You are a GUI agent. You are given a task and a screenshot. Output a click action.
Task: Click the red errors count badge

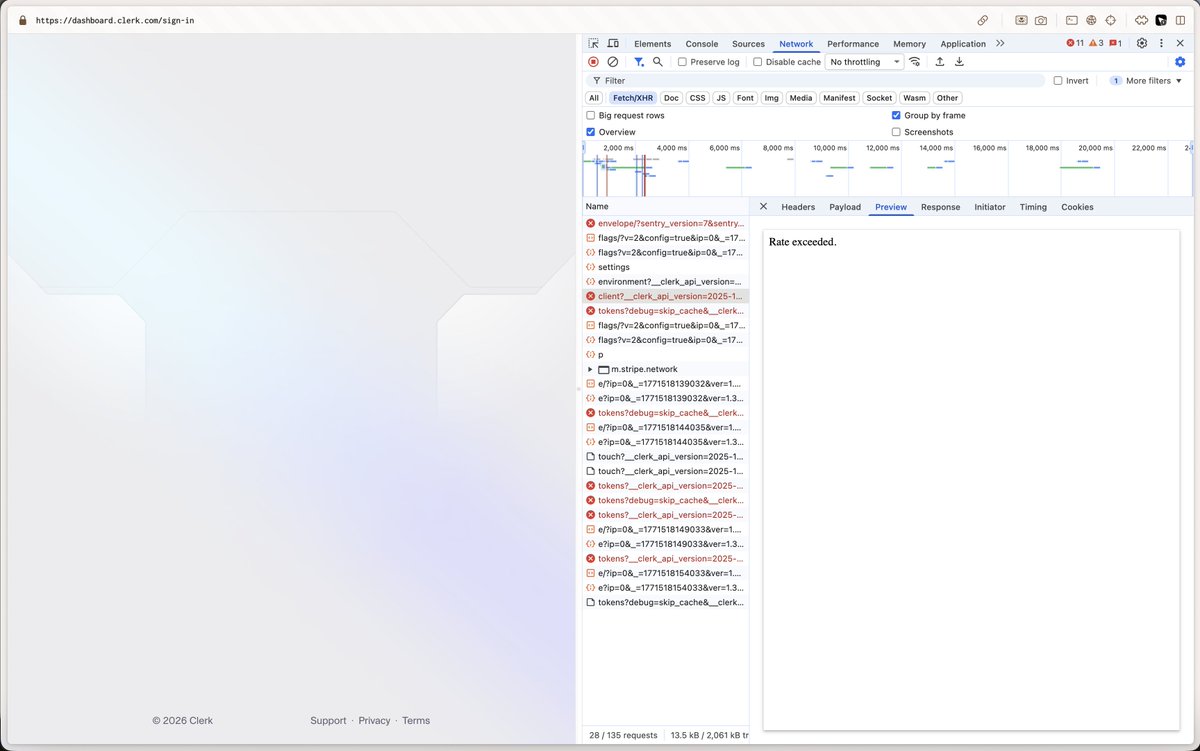pos(1075,44)
